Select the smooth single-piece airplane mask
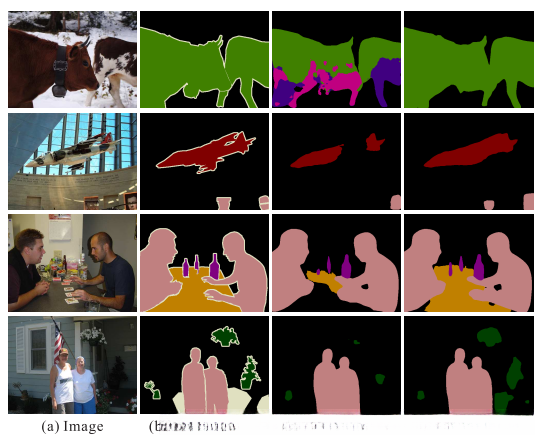 tap(469, 161)
